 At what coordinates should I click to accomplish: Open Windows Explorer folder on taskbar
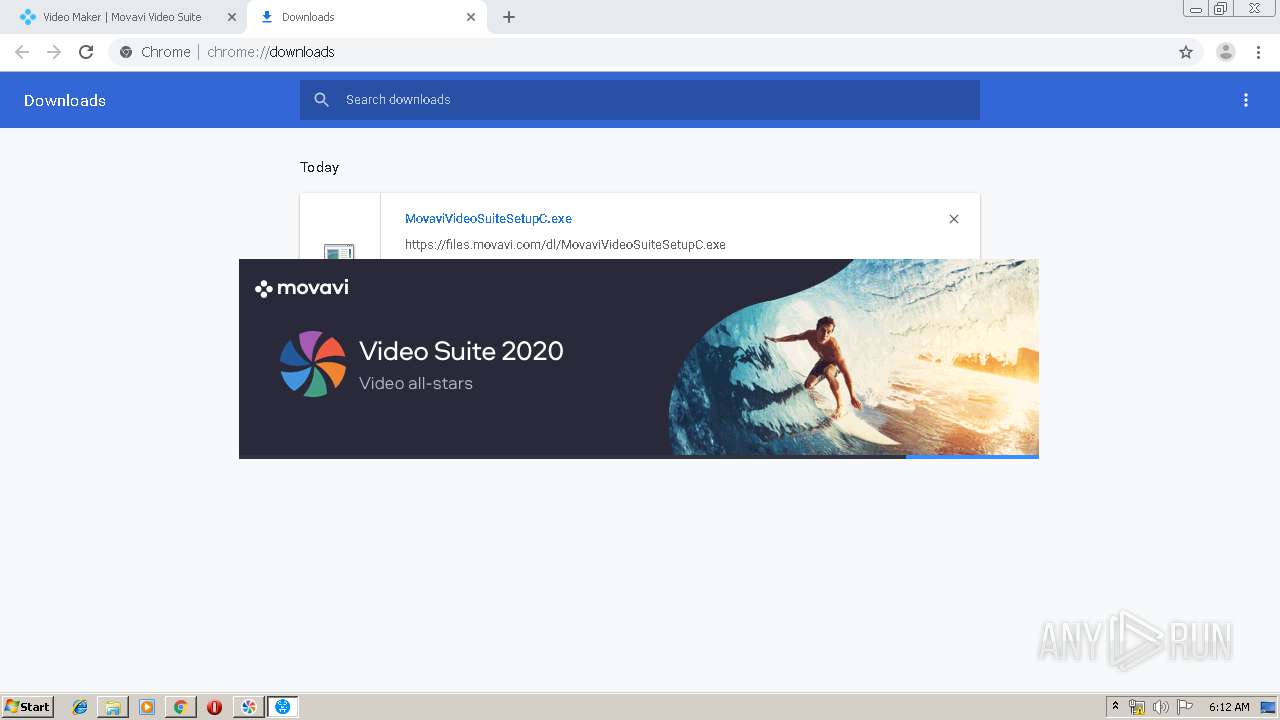[x=113, y=707]
